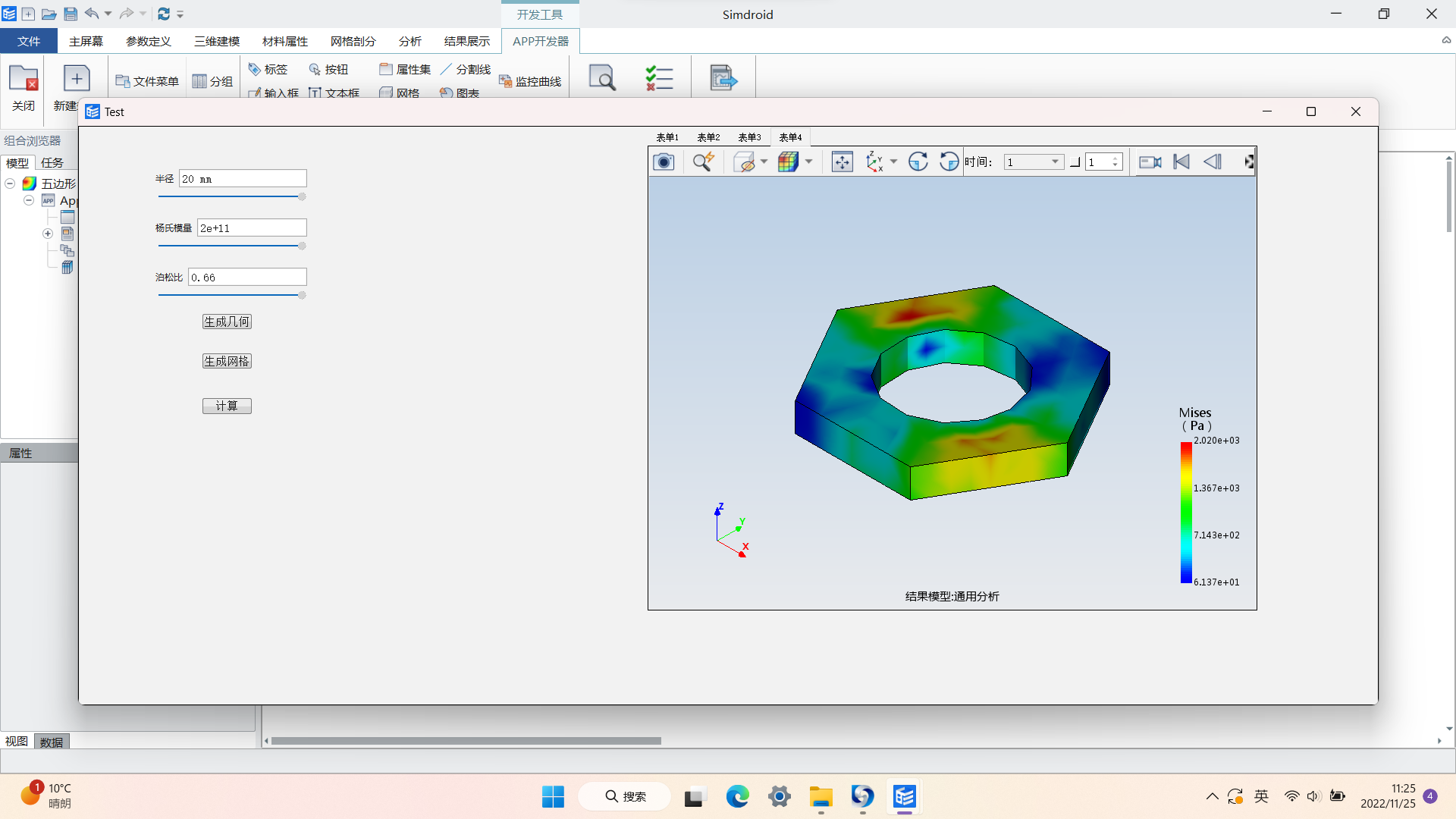The image size is (1456, 819).
Task: Open the customize quick access toolbar dropdown
Action: coord(180,14)
